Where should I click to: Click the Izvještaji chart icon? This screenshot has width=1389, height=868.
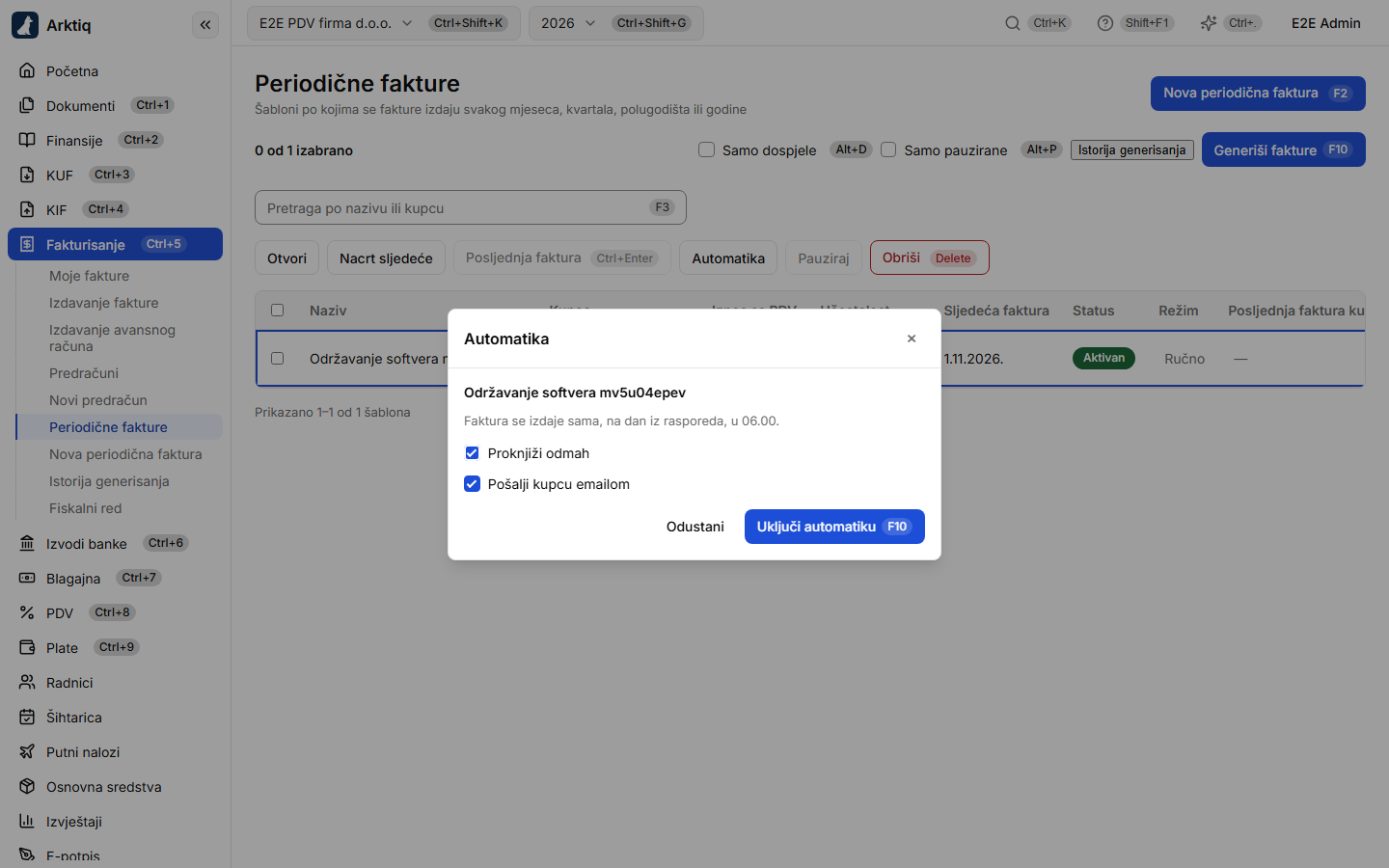tap(27, 822)
